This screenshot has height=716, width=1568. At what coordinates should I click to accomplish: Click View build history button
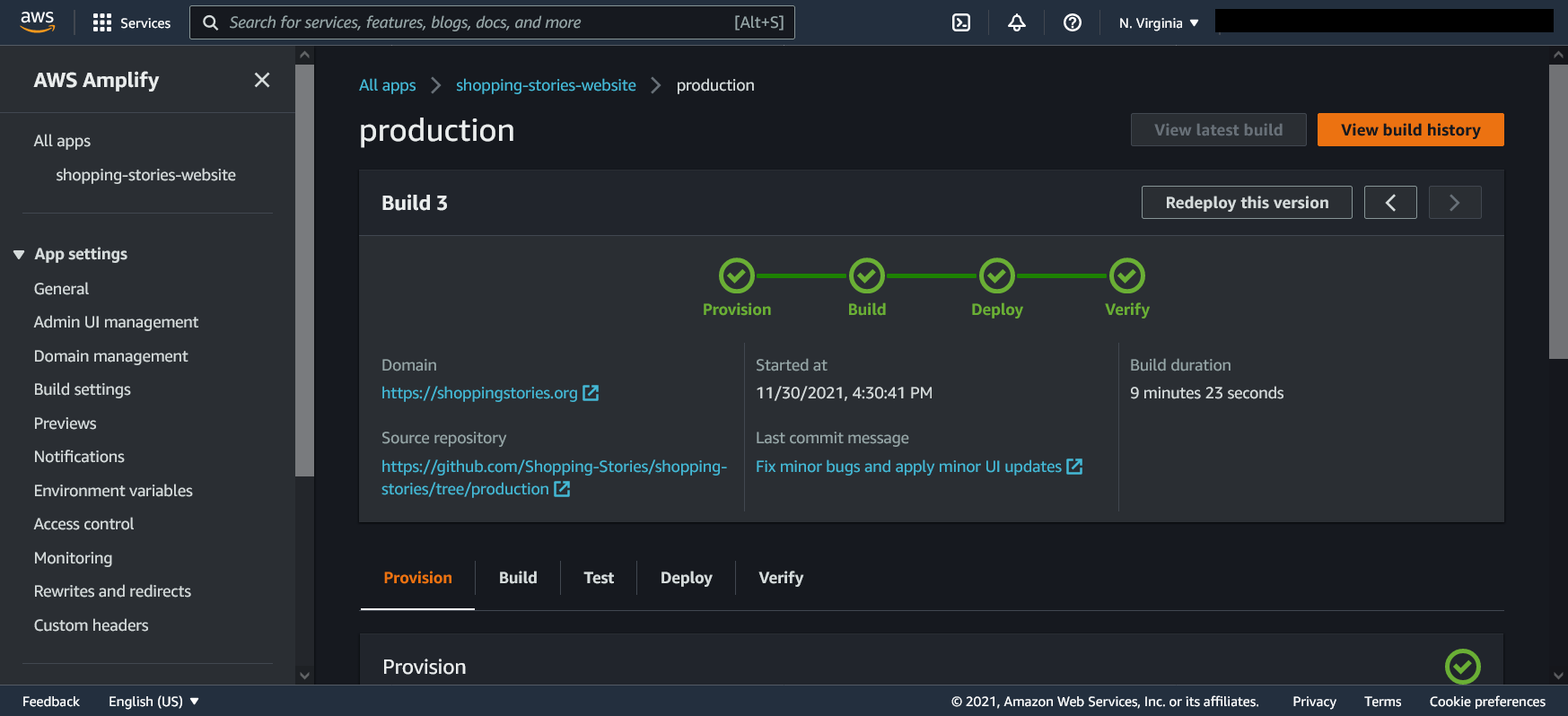pyautogui.click(x=1411, y=130)
